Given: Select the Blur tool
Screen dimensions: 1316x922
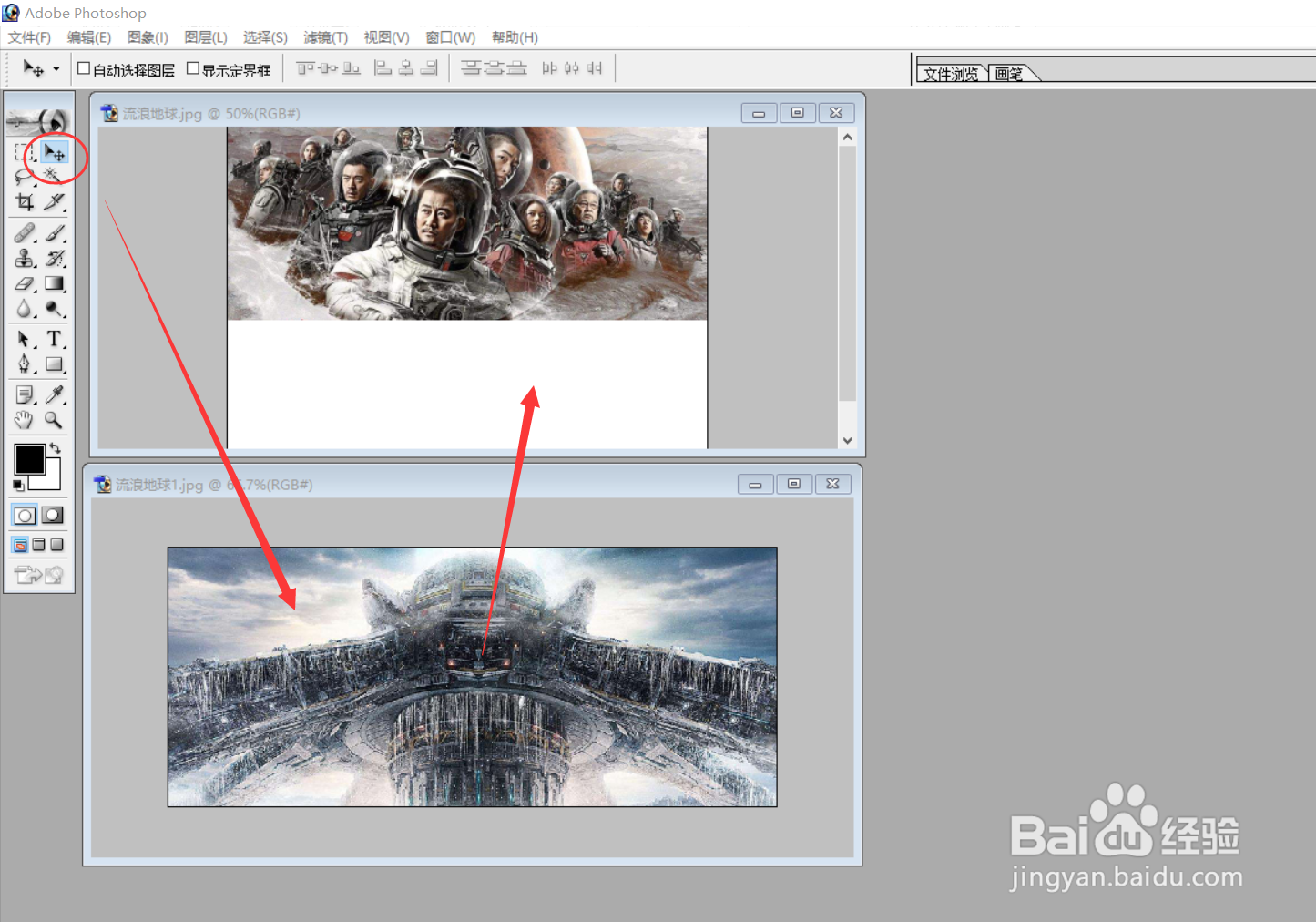Looking at the screenshot, I should 25,310.
